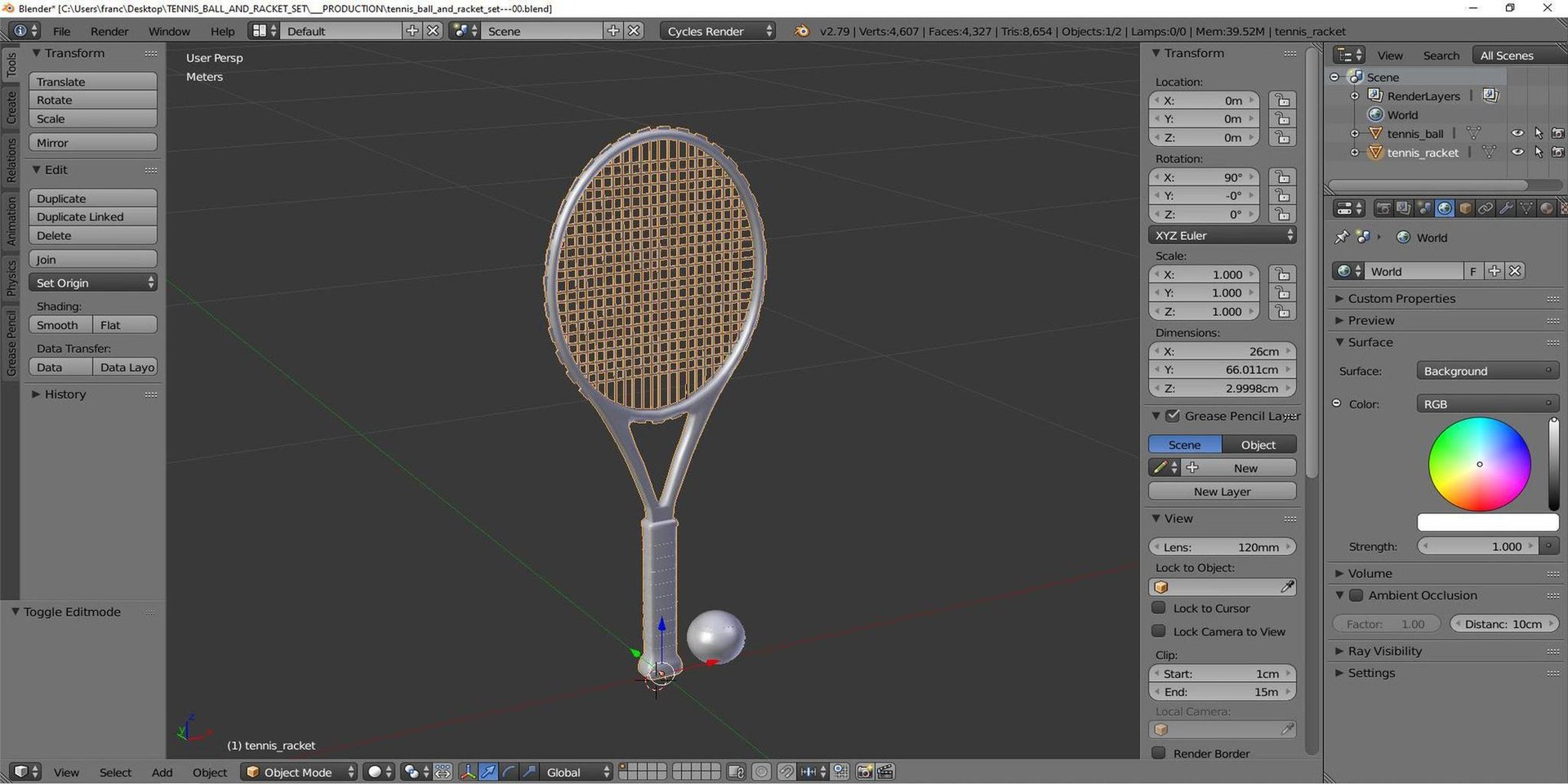Open the Surface Background shader dropdown

1486,371
